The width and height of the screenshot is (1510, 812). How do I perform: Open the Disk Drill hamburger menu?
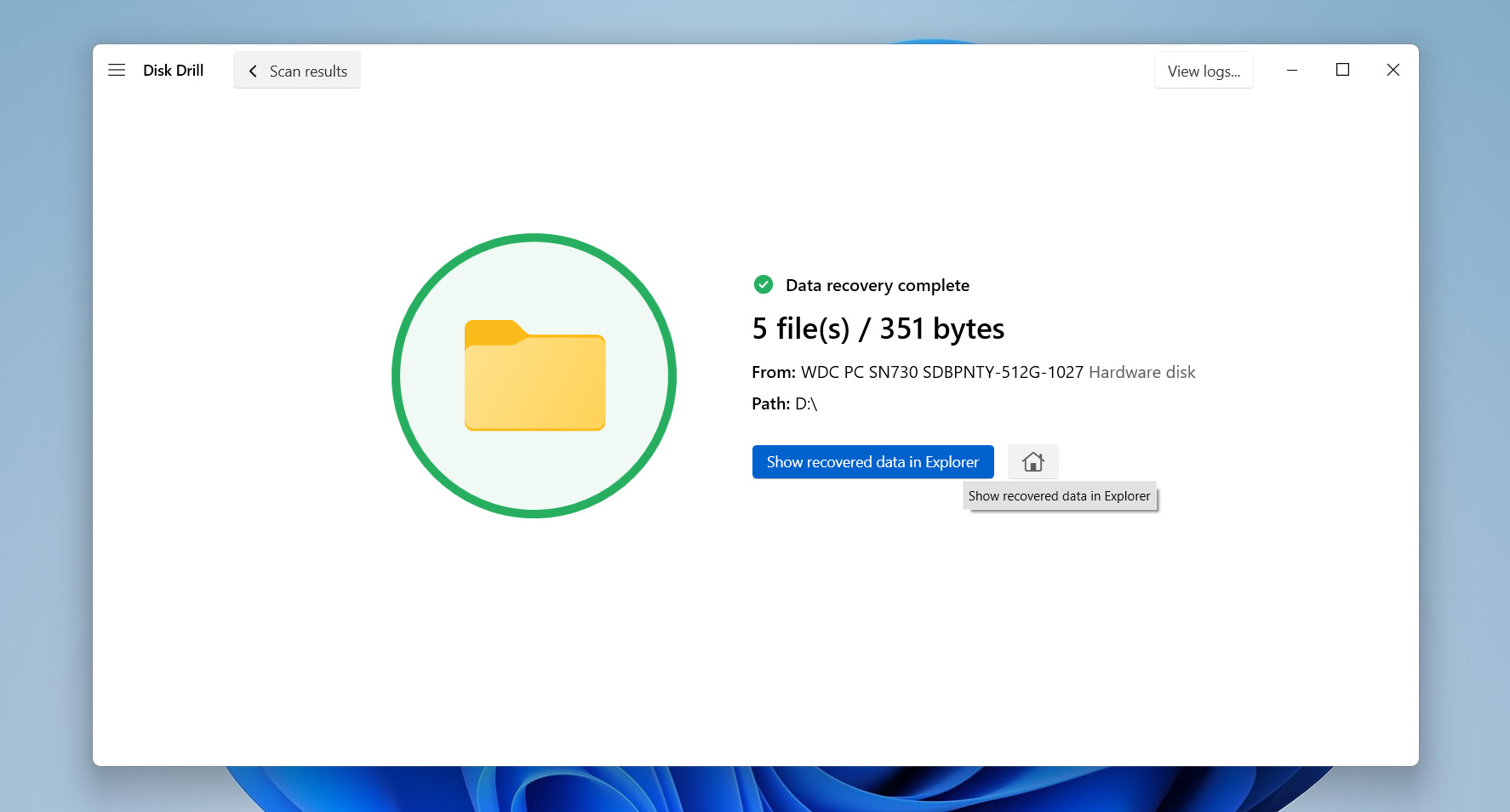(117, 71)
